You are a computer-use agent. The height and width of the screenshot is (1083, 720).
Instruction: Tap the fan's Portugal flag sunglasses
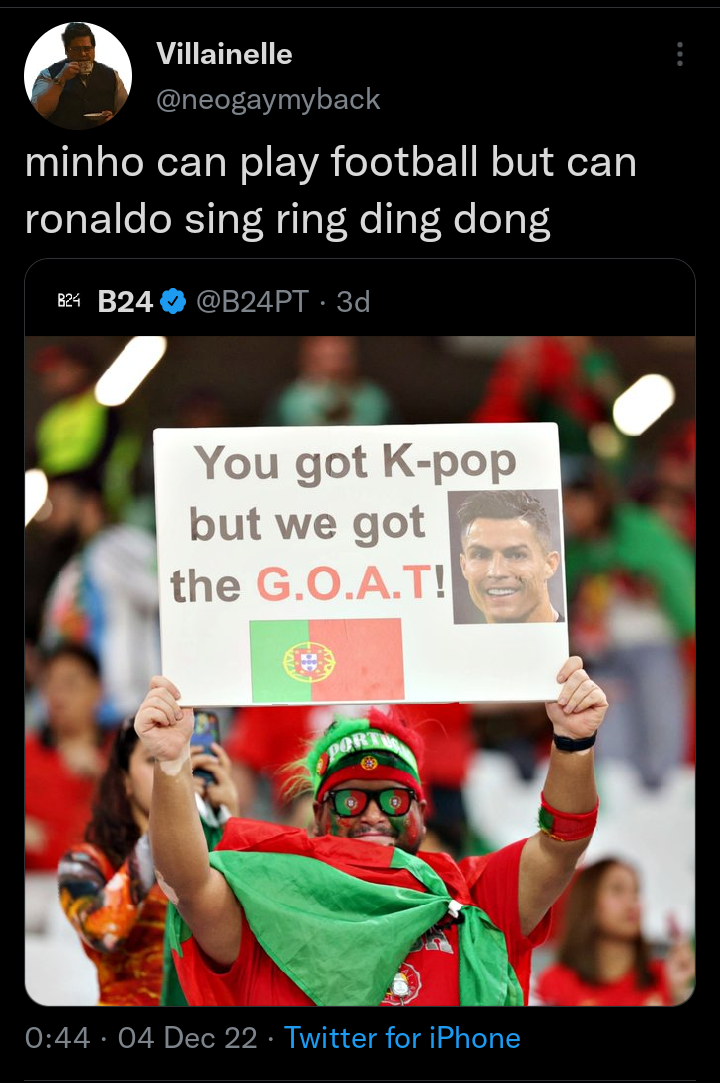[x=369, y=802]
